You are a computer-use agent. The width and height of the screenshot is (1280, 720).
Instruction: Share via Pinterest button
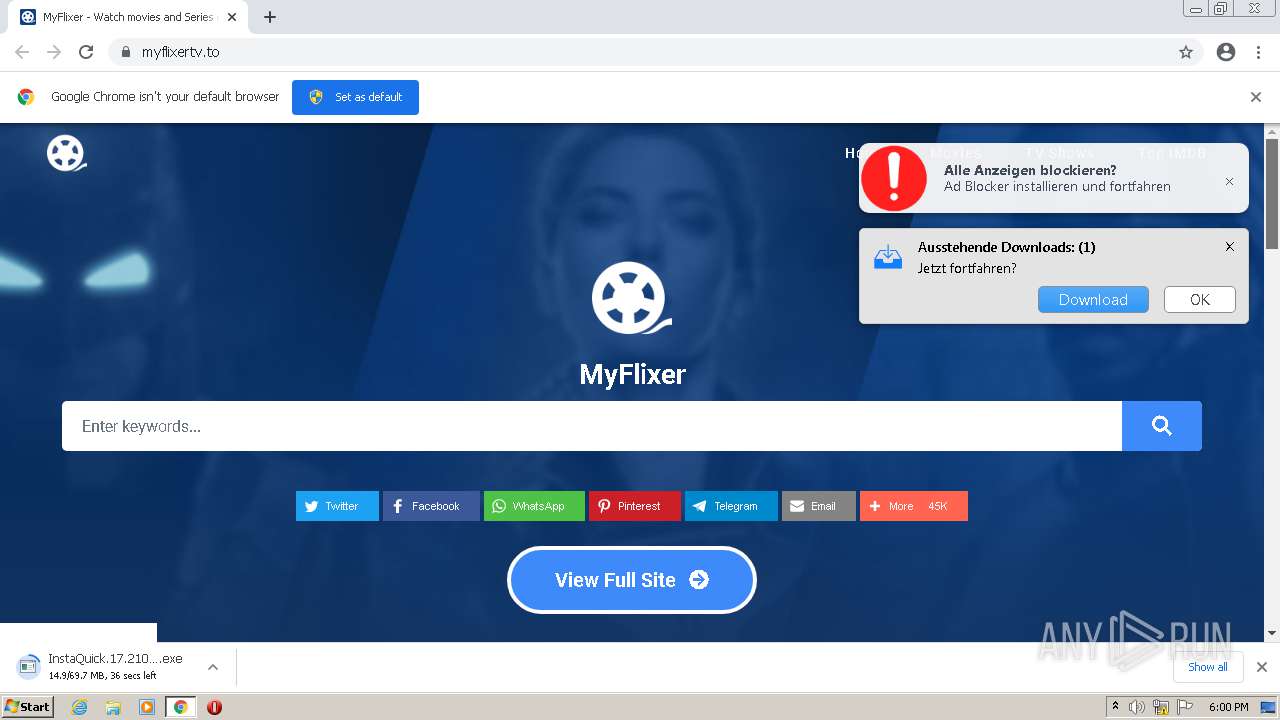click(635, 506)
